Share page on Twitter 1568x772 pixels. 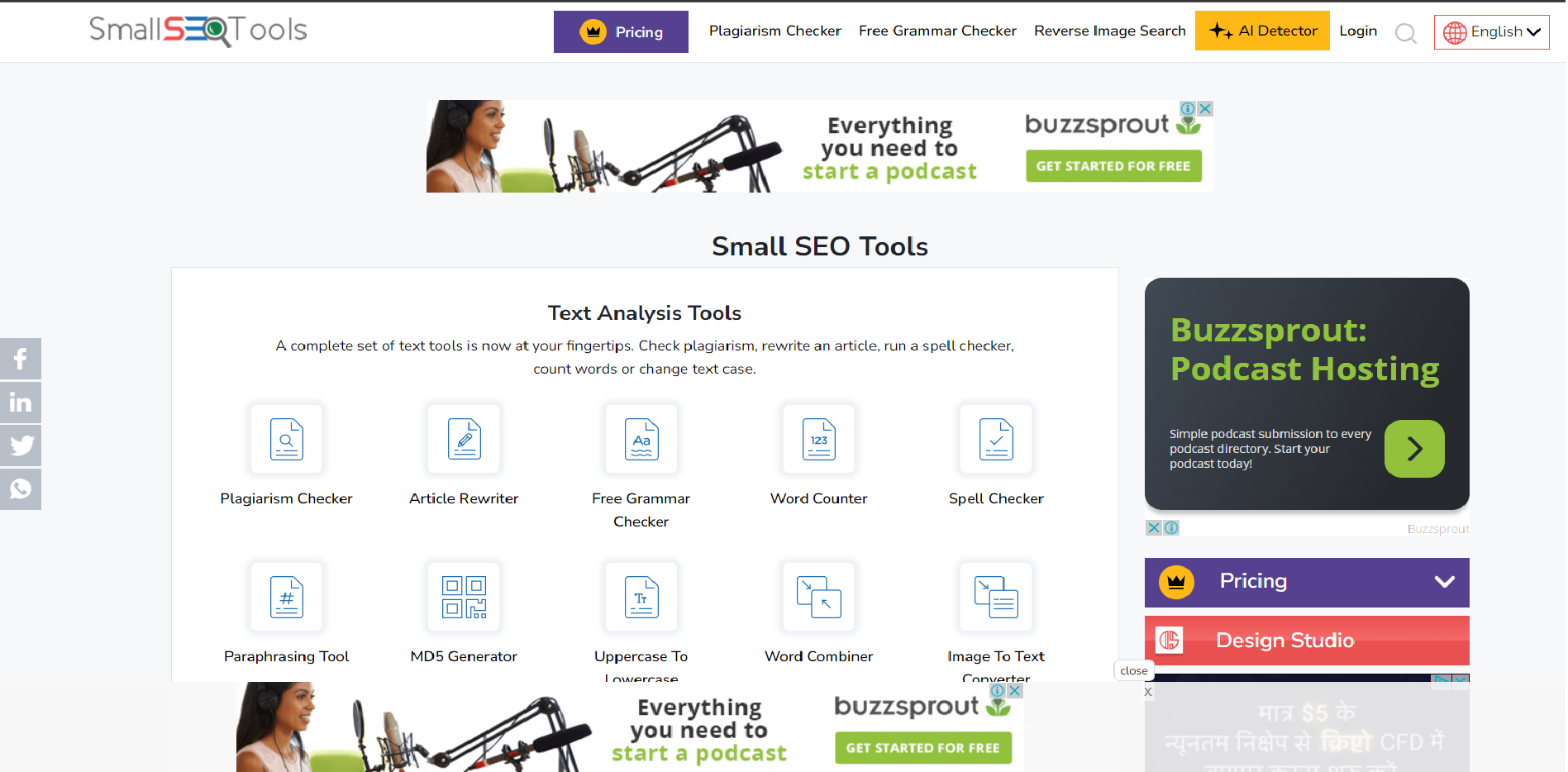(x=21, y=446)
